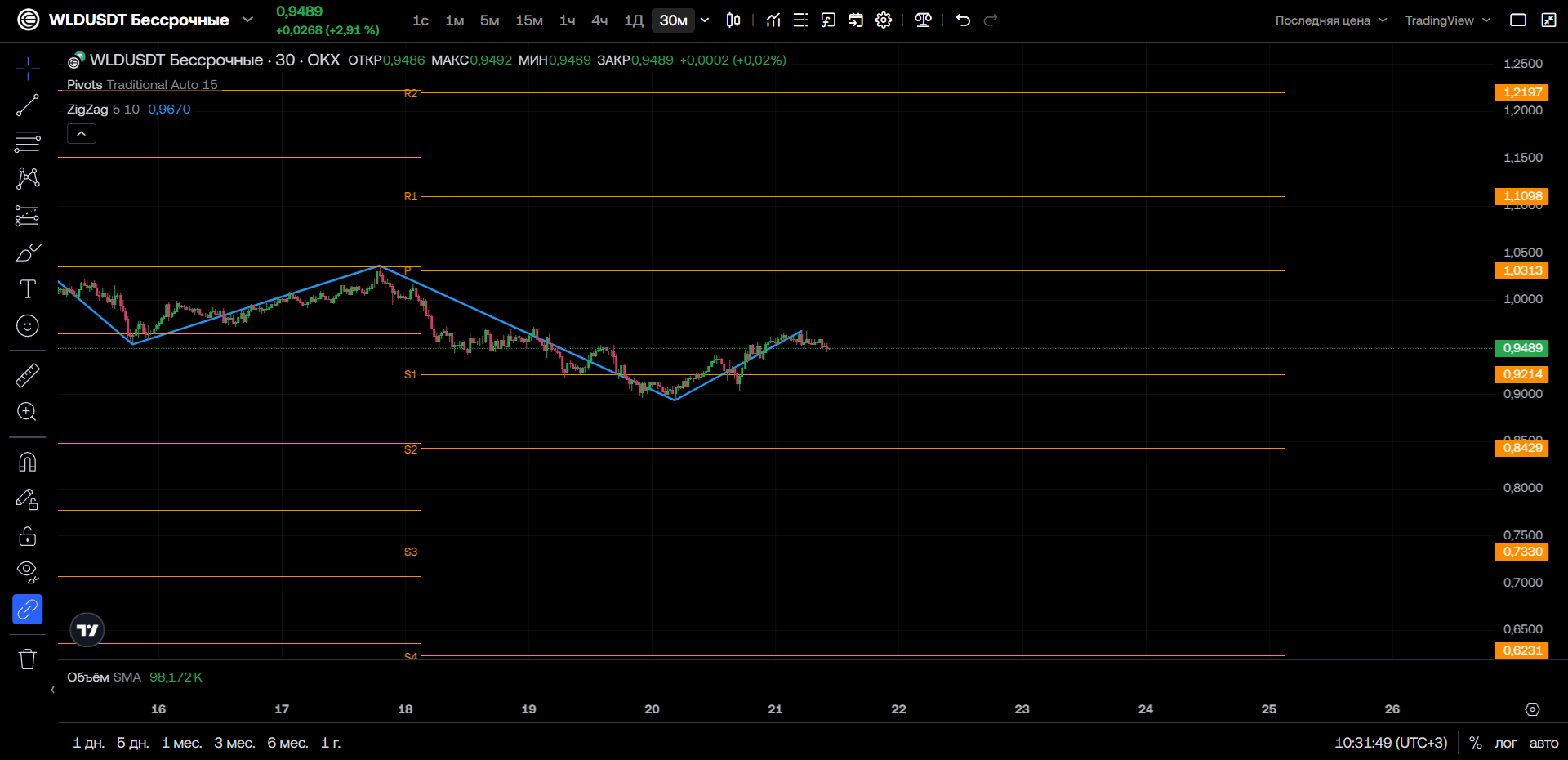1568x760 pixels.
Task: Set the range to 1 мес.
Action: (181, 743)
